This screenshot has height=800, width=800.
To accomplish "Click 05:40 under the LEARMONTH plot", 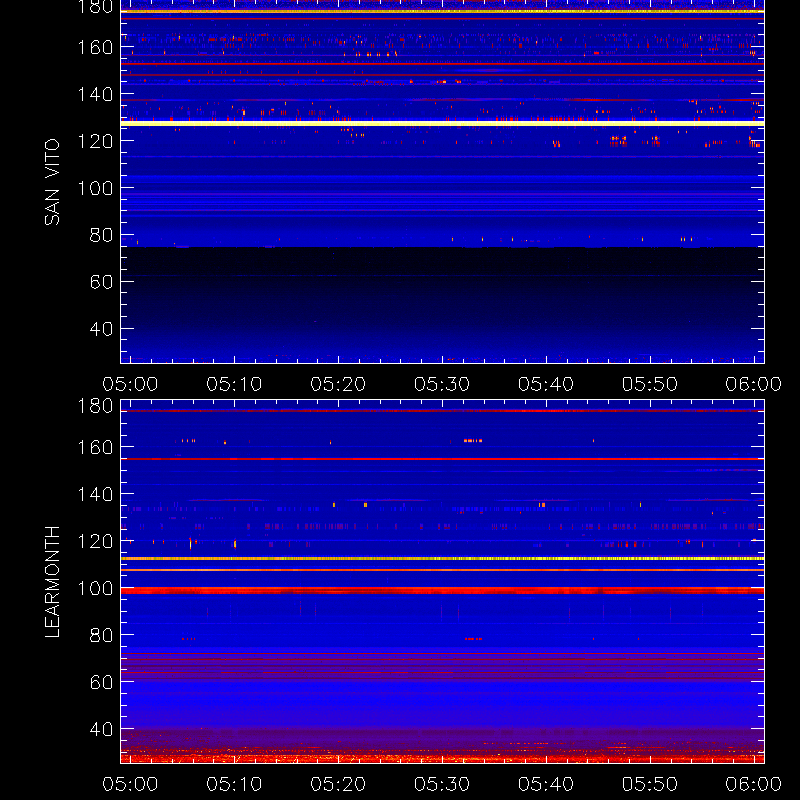I will (546, 784).
